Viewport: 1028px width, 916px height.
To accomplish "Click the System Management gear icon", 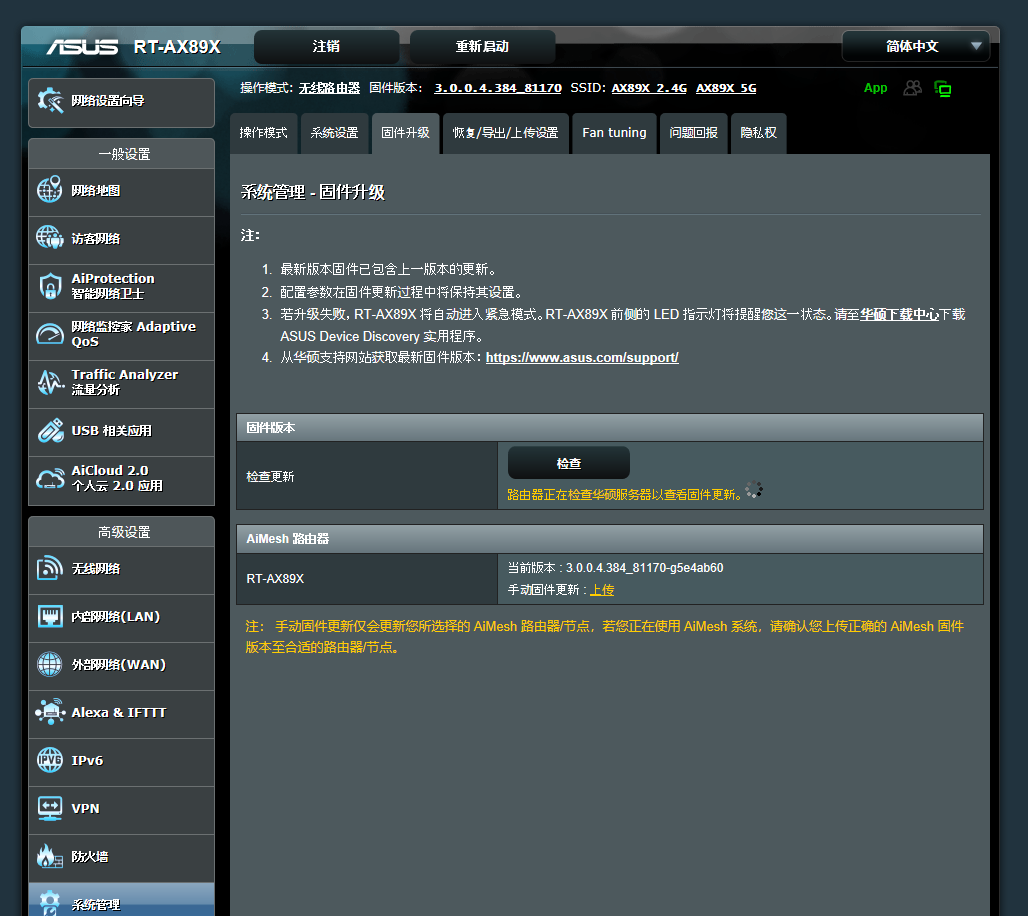I will pos(50,903).
